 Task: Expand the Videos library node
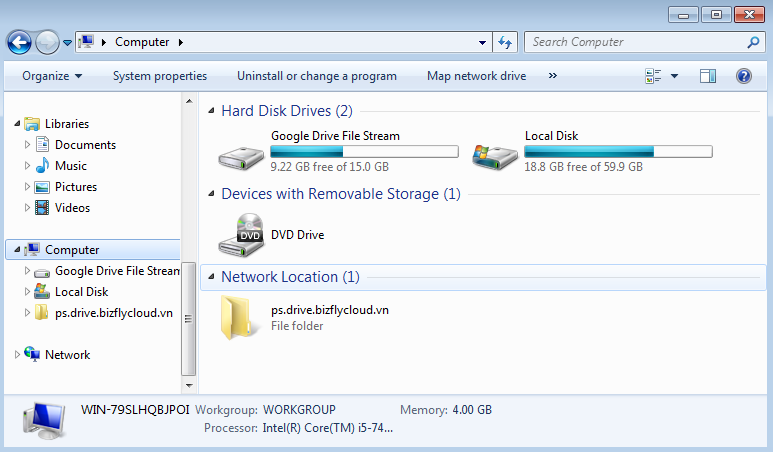click(28, 208)
